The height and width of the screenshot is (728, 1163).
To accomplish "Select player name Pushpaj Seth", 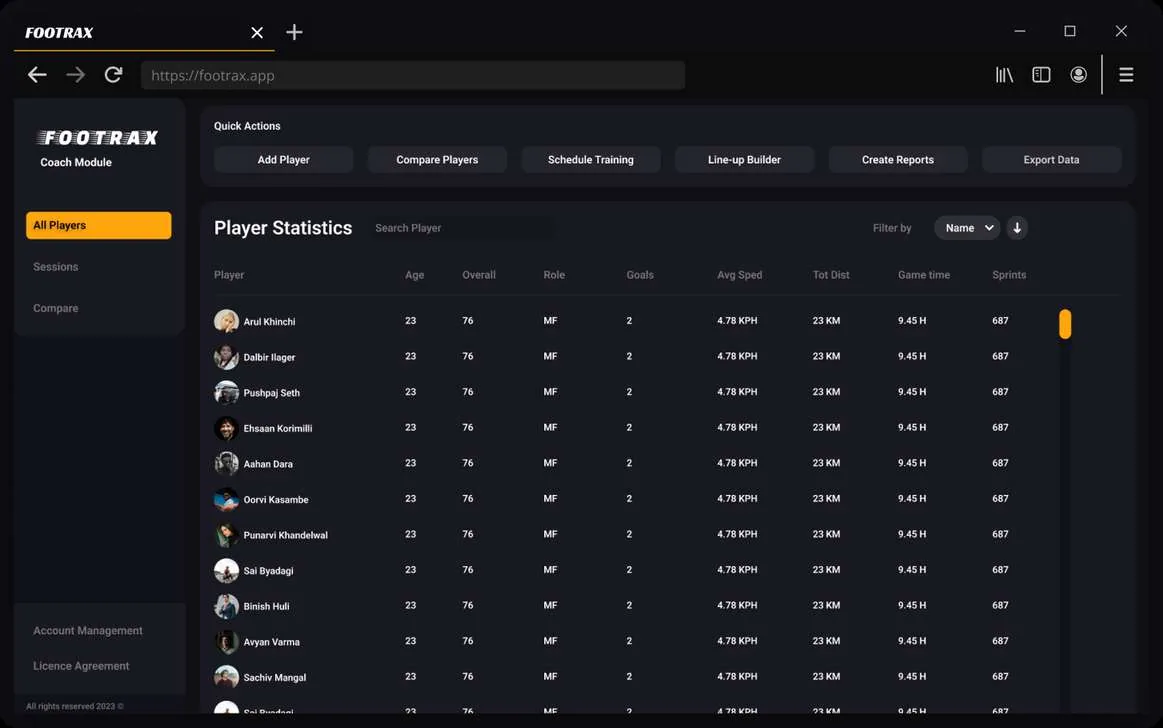I will click(271, 393).
